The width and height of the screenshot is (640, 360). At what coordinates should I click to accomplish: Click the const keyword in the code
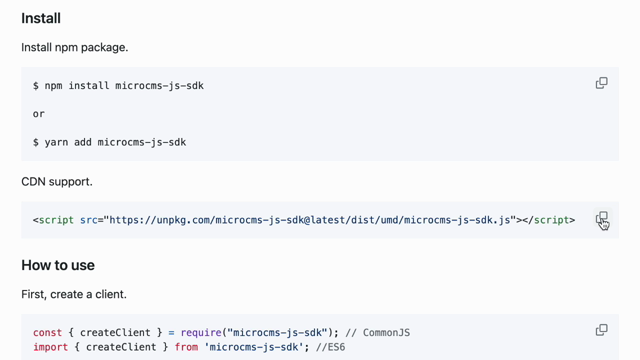click(x=47, y=333)
